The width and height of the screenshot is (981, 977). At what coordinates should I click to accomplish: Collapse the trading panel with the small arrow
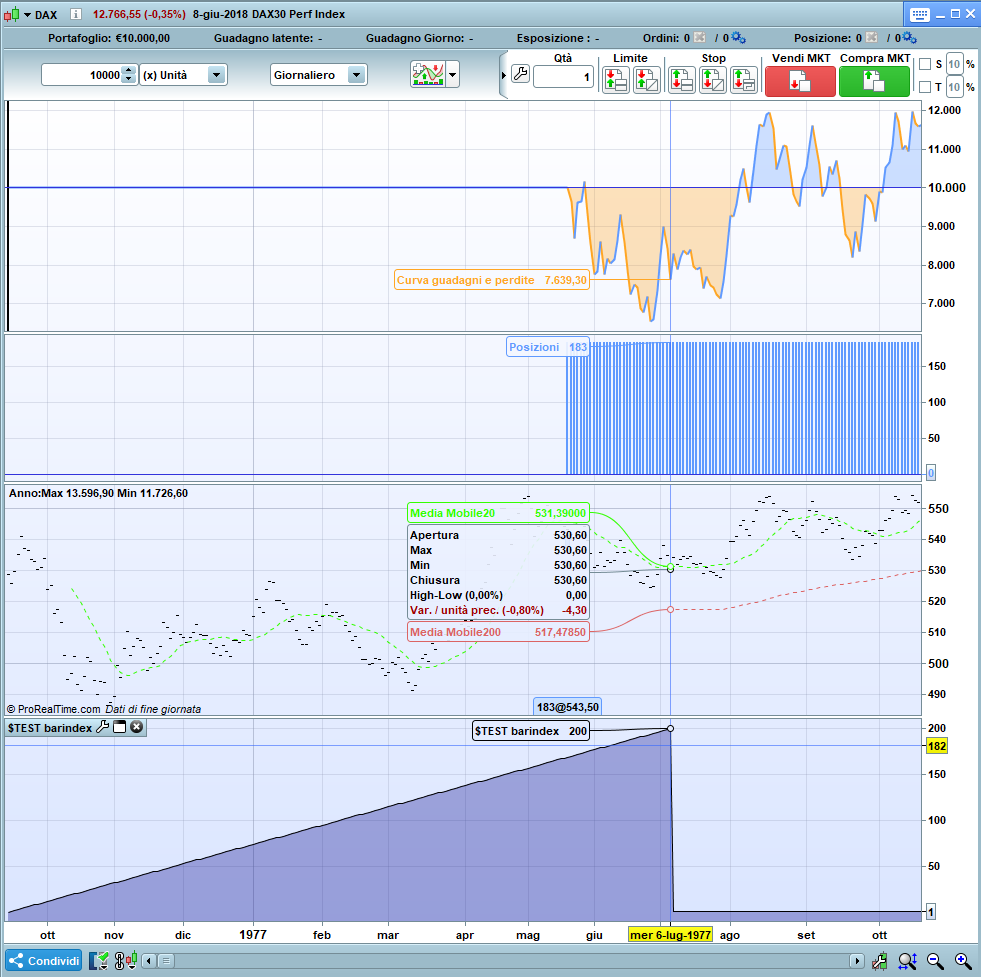pyautogui.click(x=504, y=75)
